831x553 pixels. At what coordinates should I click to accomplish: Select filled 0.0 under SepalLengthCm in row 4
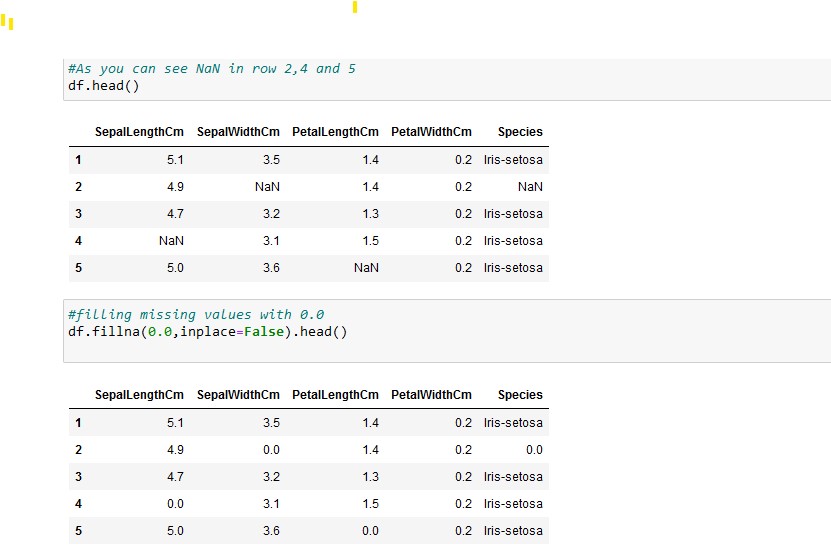coord(175,504)
